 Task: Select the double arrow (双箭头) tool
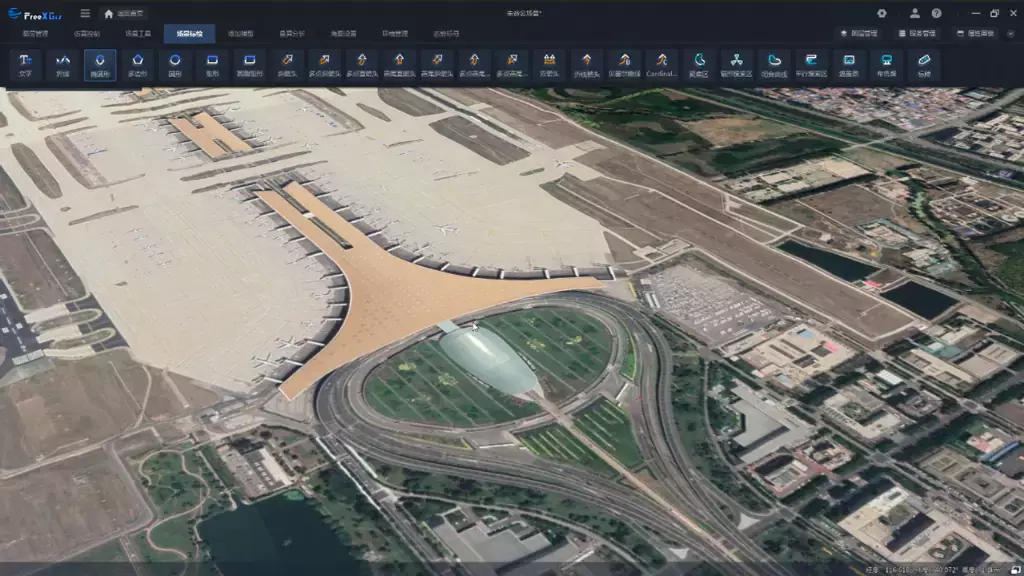tap(549, 64)
